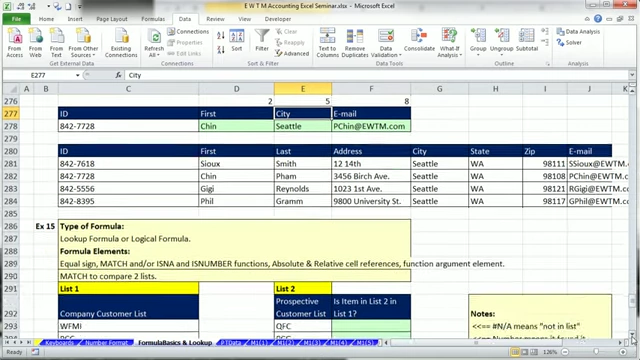Select cell containing Reynolds
The width and height of the screenshot is (640, 360).
pyautogui.click(x=303, y=189)
